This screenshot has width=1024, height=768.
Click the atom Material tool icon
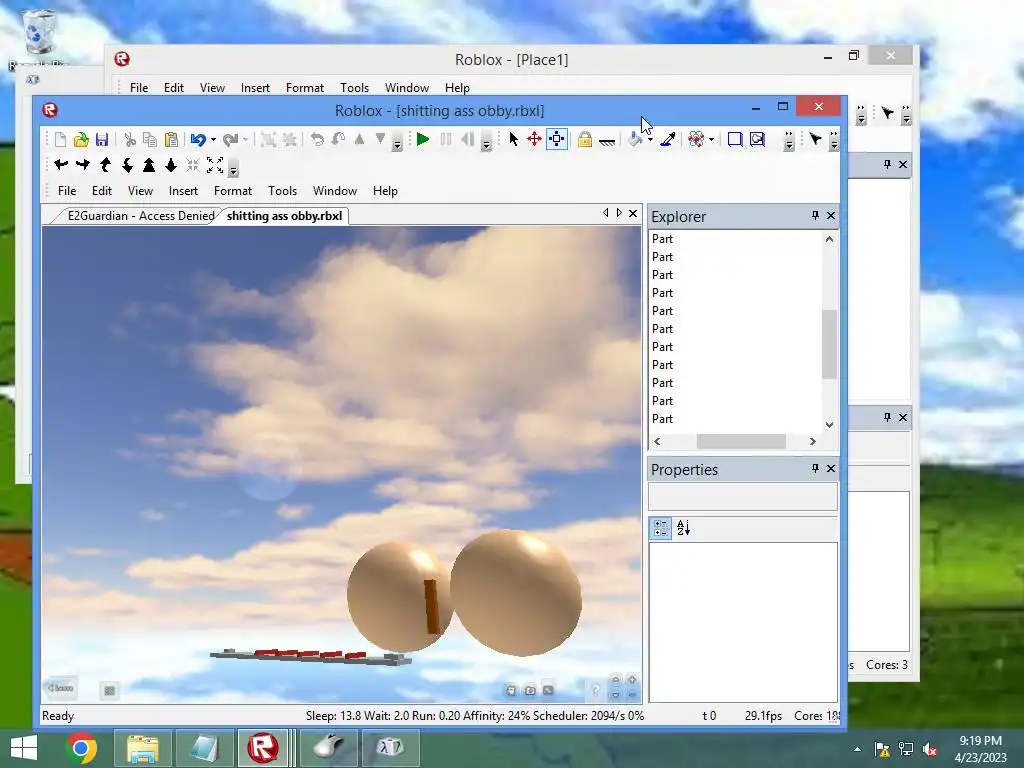pyautogui.click(x=696, y=139)
